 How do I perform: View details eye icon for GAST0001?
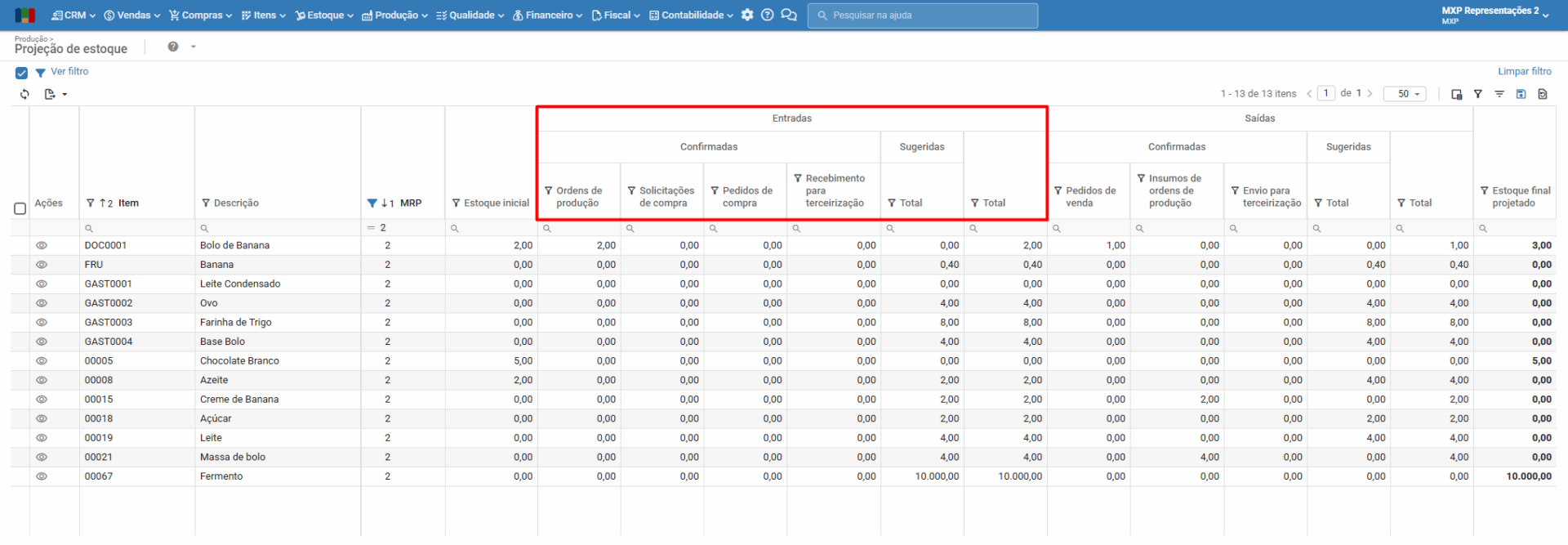42,284
